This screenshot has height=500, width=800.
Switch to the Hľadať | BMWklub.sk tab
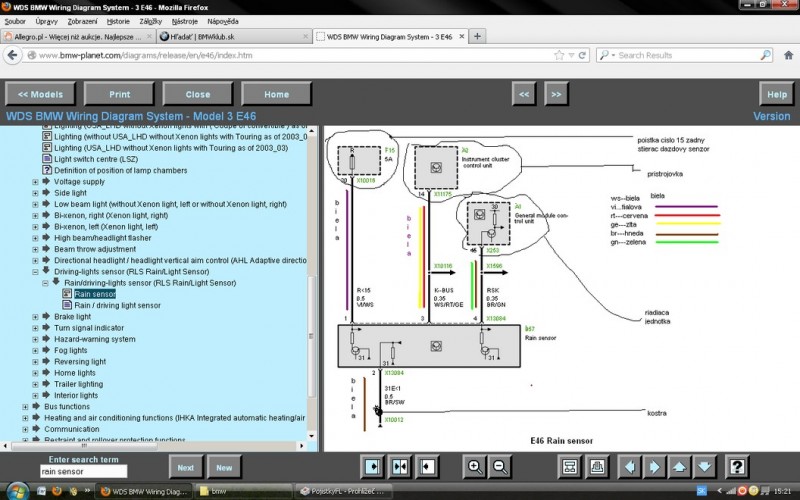[x=234, y=36]
